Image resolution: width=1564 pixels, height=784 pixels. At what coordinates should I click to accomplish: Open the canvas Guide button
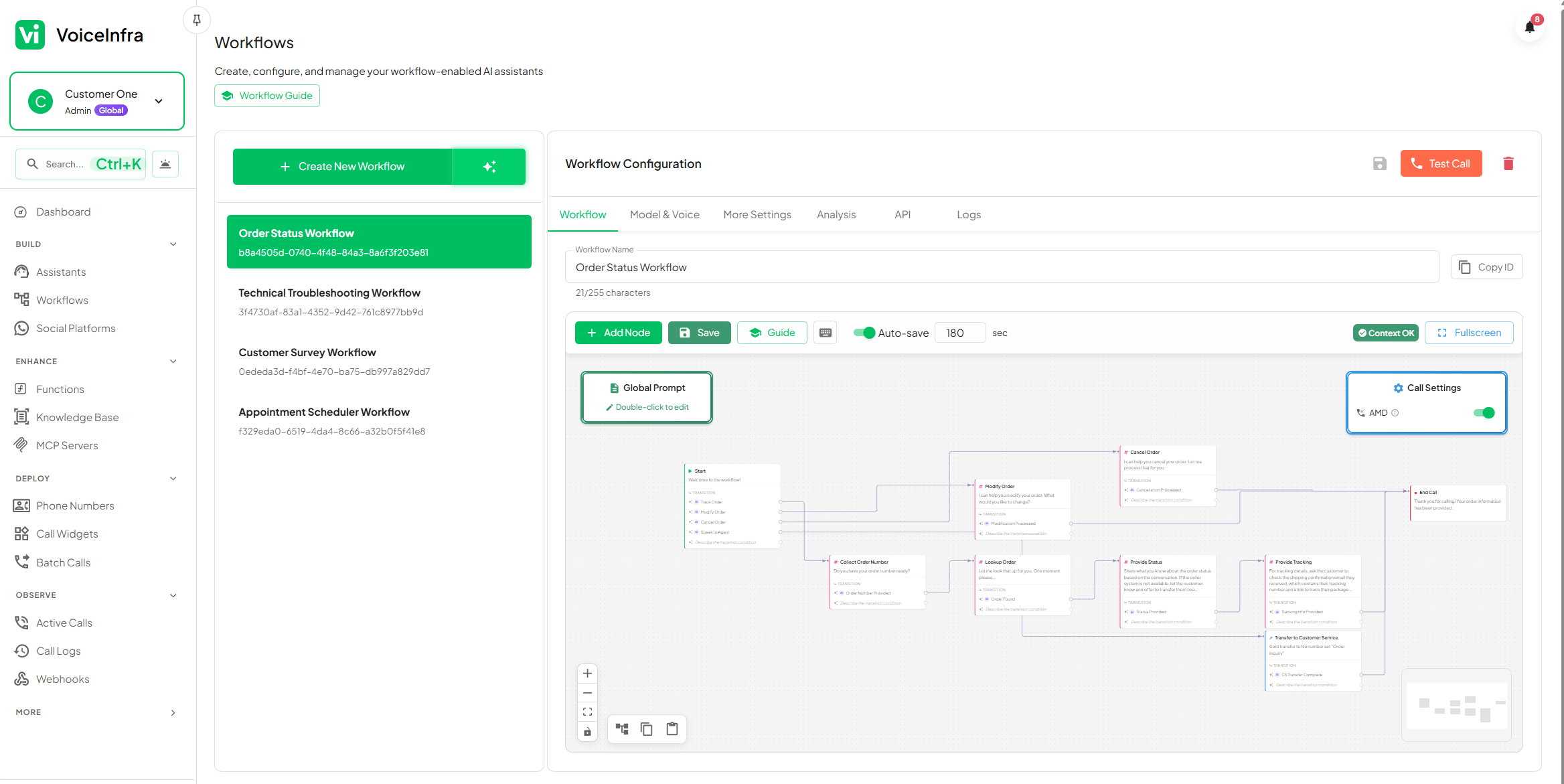point(772,333)
